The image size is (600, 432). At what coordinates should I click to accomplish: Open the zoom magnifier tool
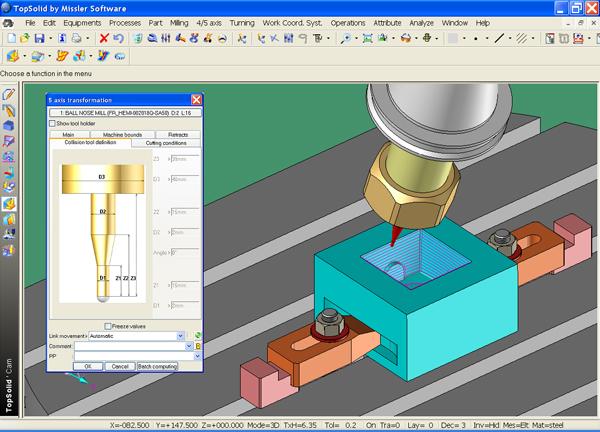coord(346,38)
